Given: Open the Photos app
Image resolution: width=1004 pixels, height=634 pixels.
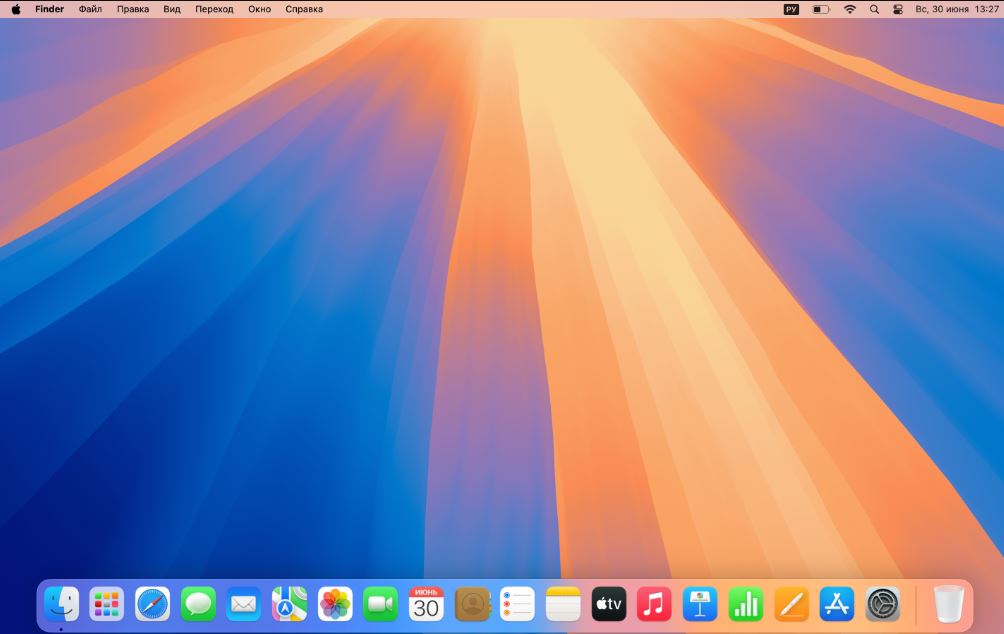Looking at the screenshot, I should coord(334,603).
